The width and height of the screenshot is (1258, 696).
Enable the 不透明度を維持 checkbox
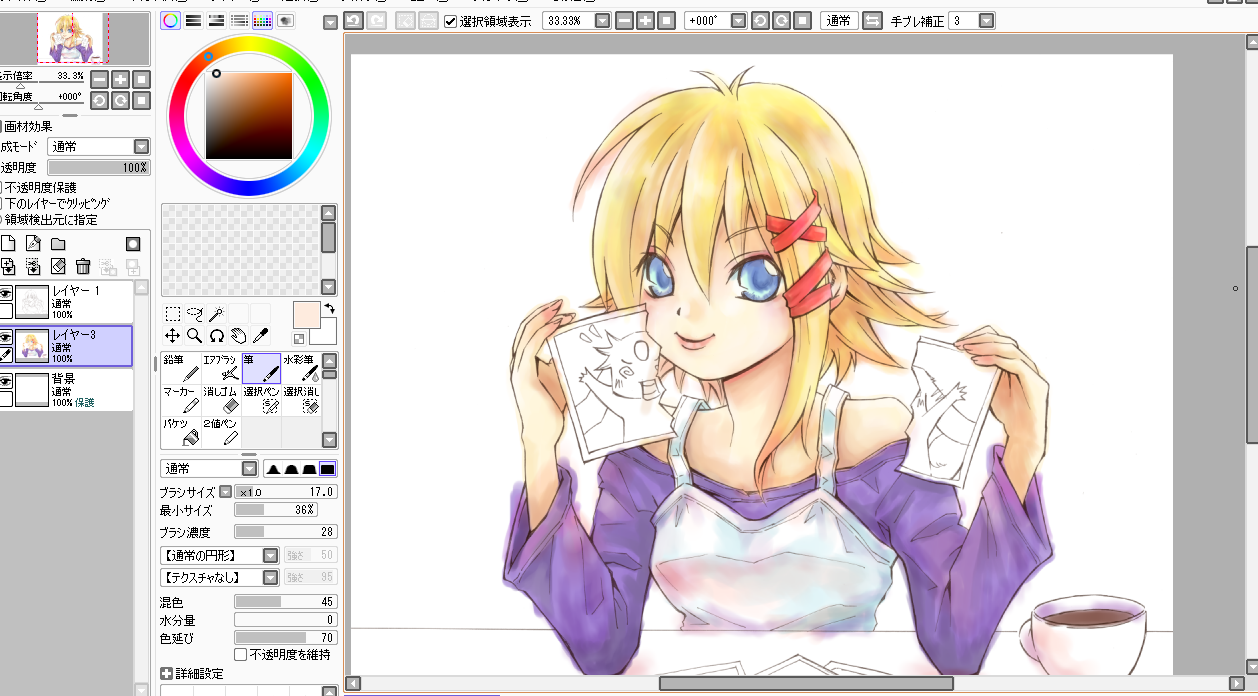(x=240, y=655)
